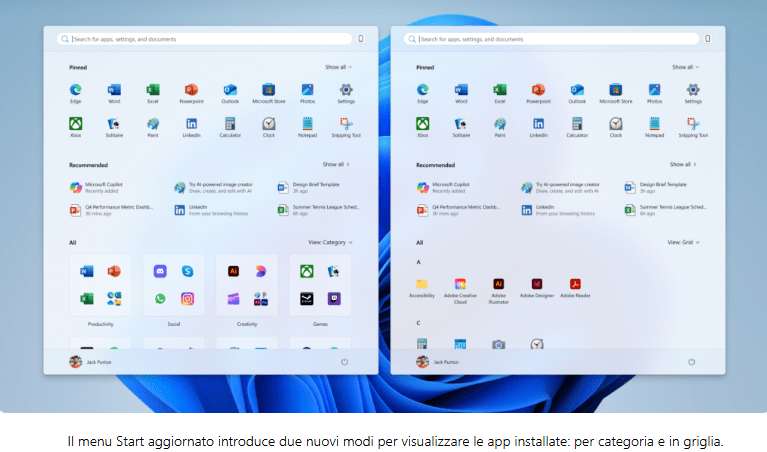Open the Productivity category group
Screen dimensions: 767x452
99,286
